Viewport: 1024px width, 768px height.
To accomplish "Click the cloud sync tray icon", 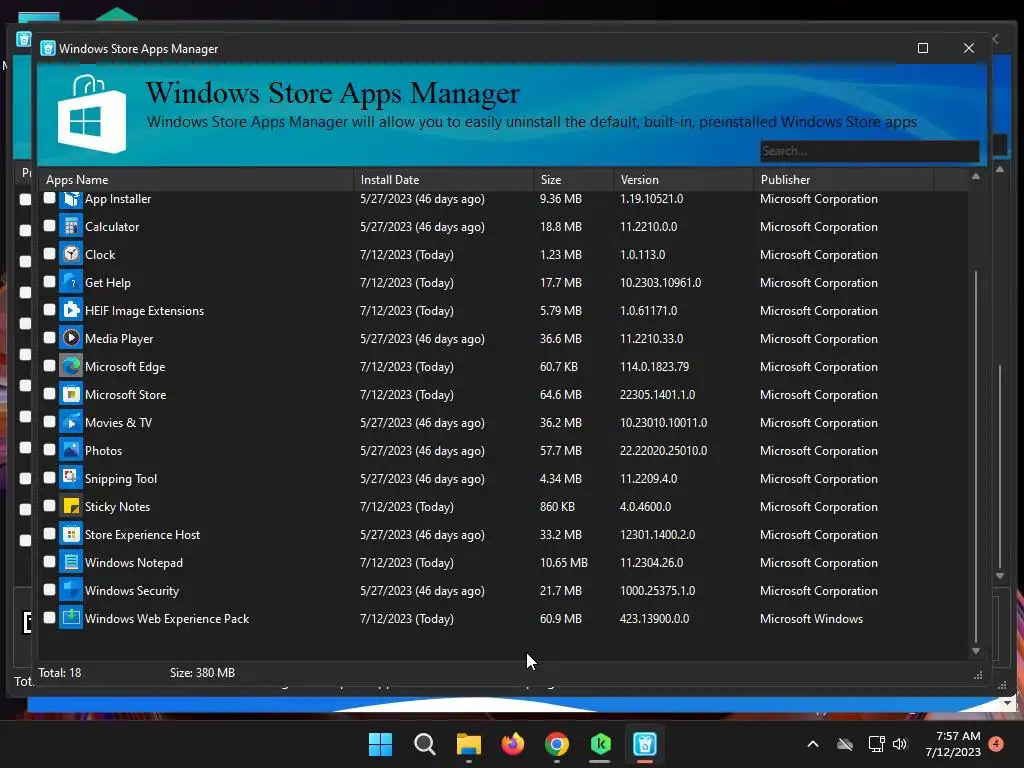I will coord(845,744).
